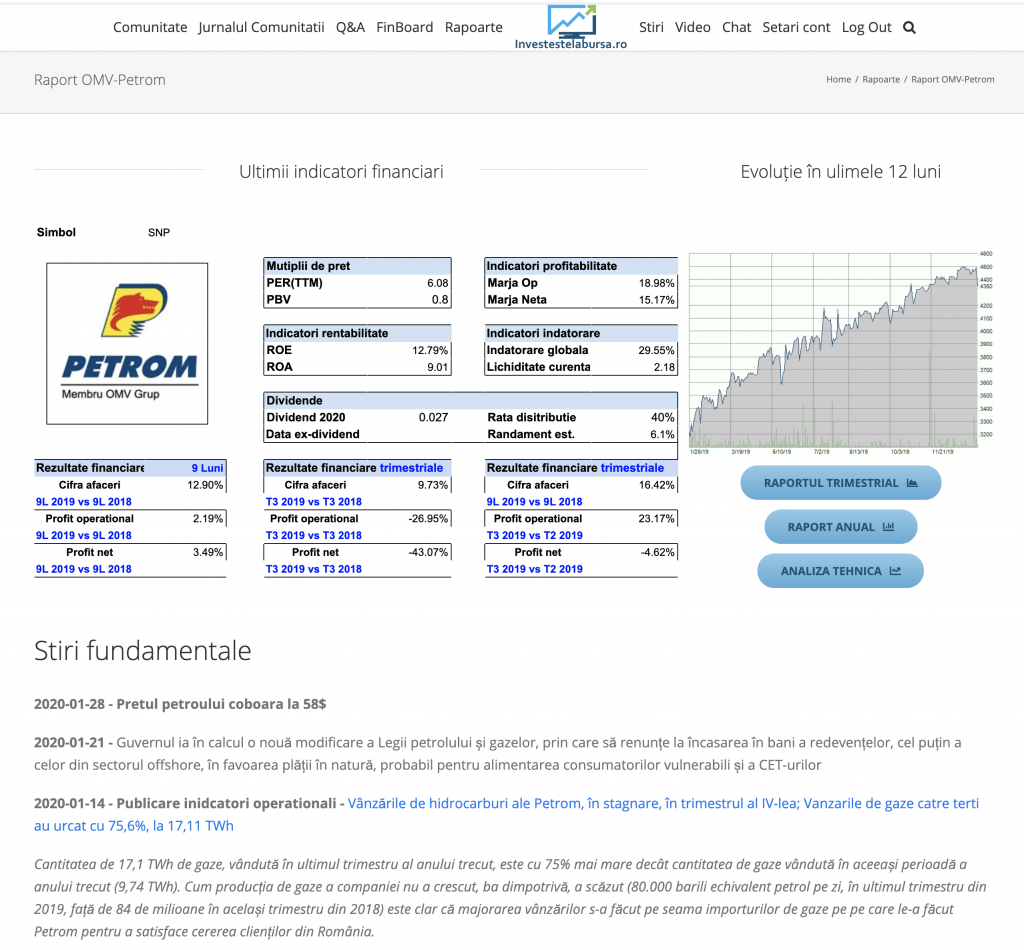Click the Cifra afaceri 9.73% value
This screenshot has width=1024, height=950.
coord(433,485)
